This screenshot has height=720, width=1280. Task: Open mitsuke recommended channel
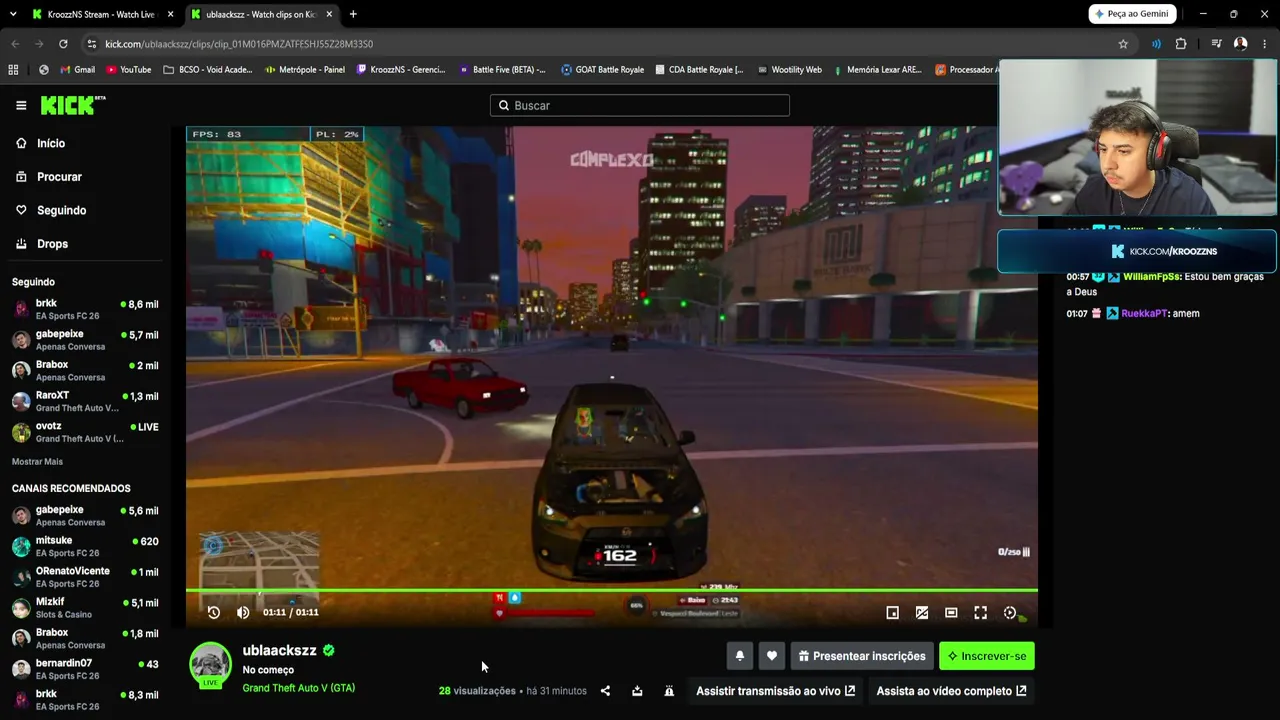85,546
